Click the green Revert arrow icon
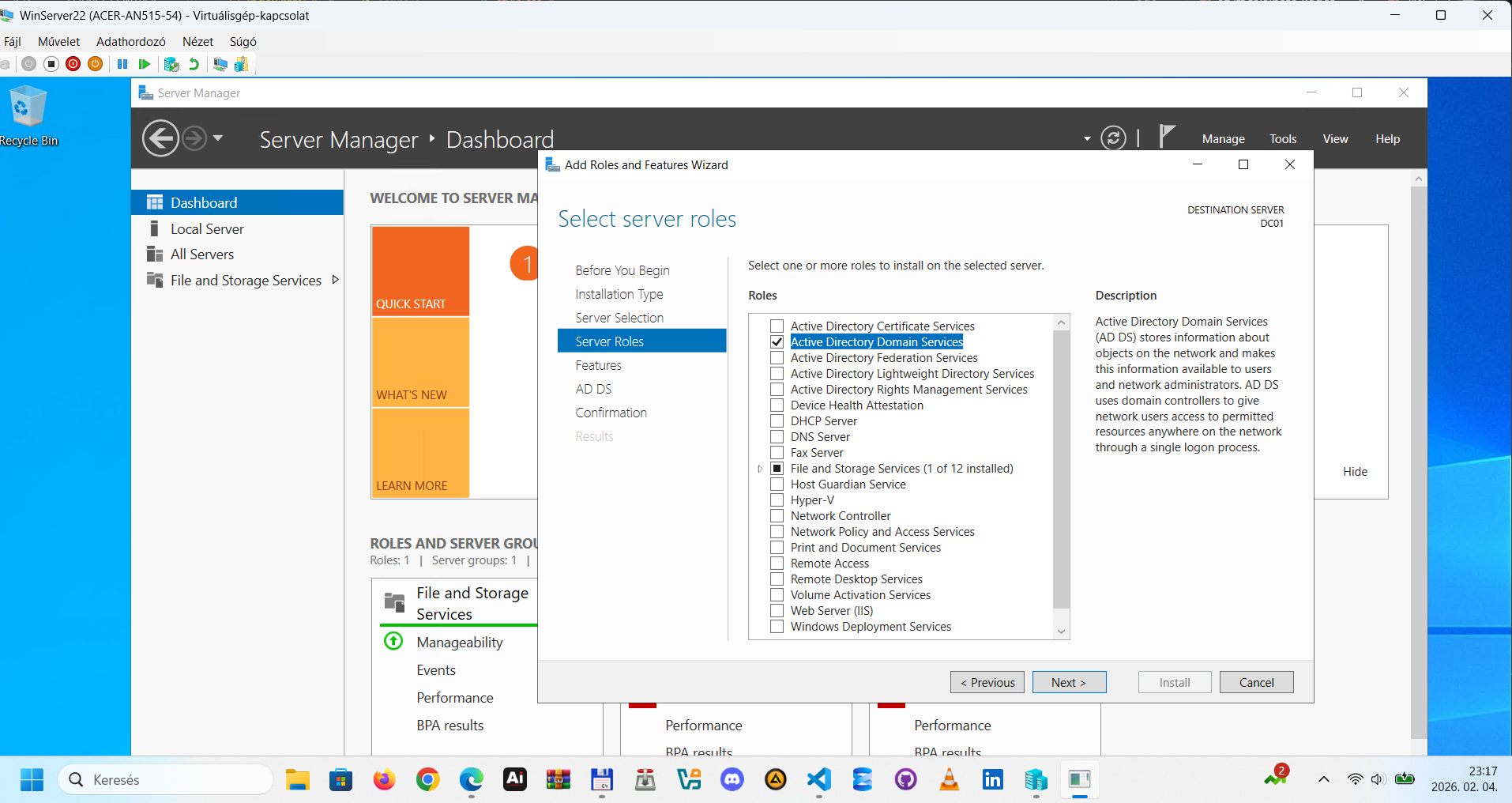 194,64
